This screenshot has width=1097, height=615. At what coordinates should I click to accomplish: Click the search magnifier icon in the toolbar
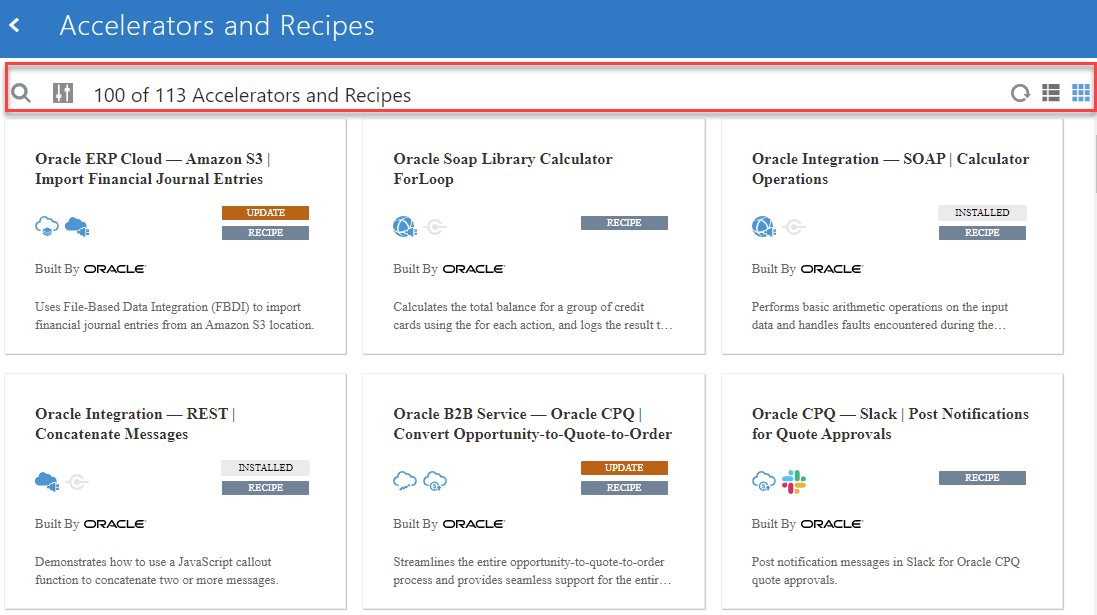coord(21,92)
